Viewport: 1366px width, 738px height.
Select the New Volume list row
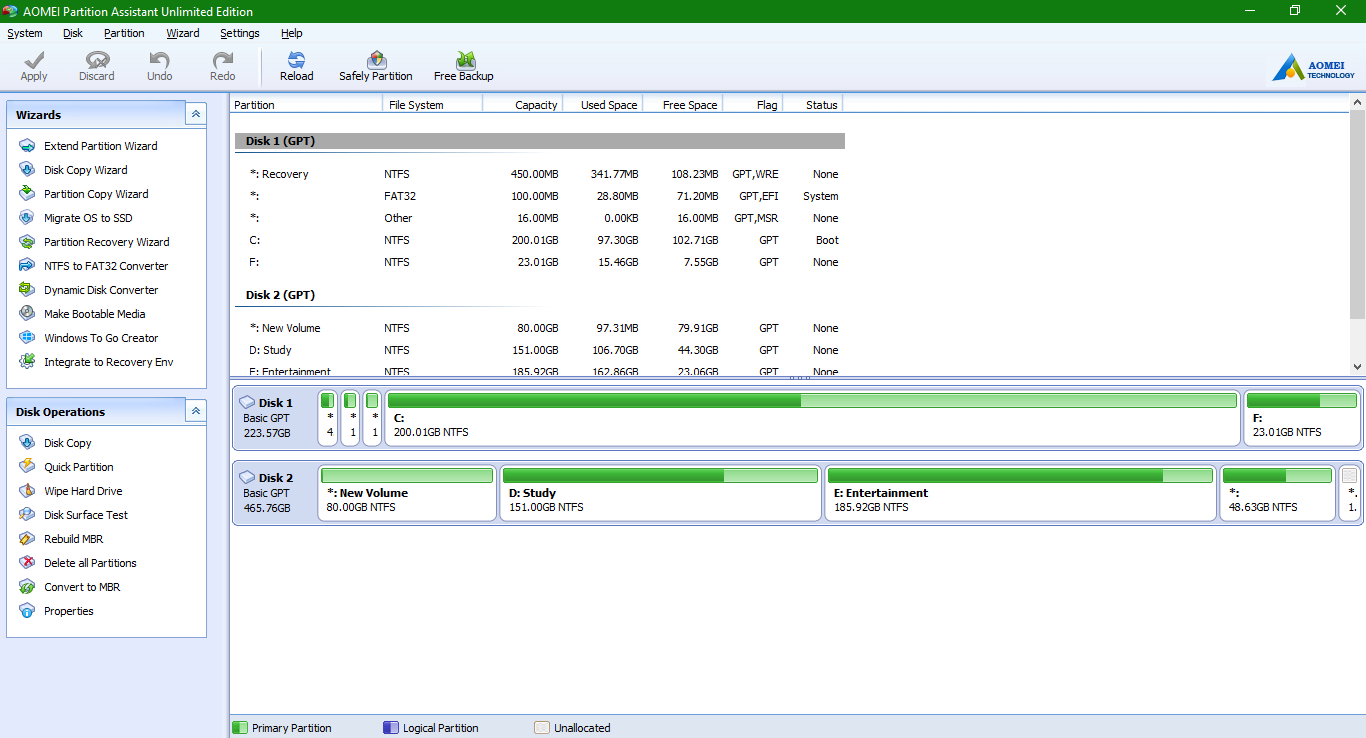click(x=540, y=328)
